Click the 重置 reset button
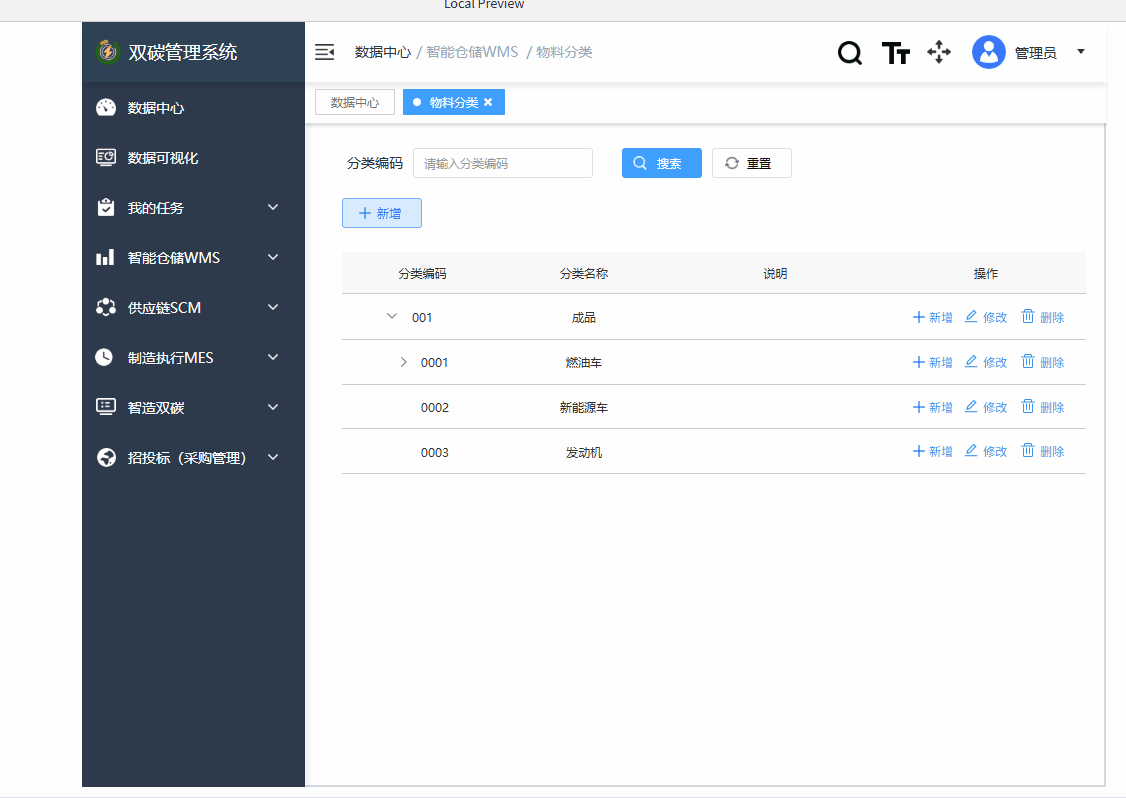 pos(751,163)
